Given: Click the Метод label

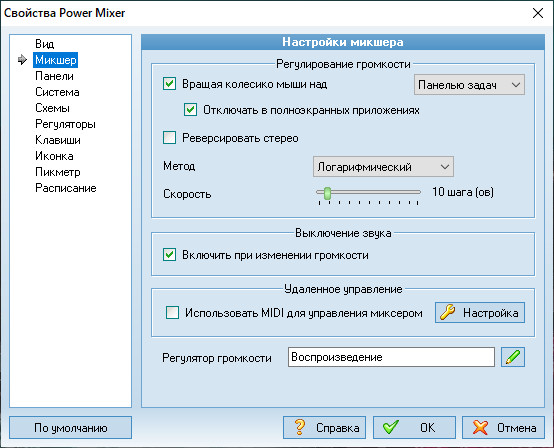Looking at the screenshot, I should pos(179,166).
